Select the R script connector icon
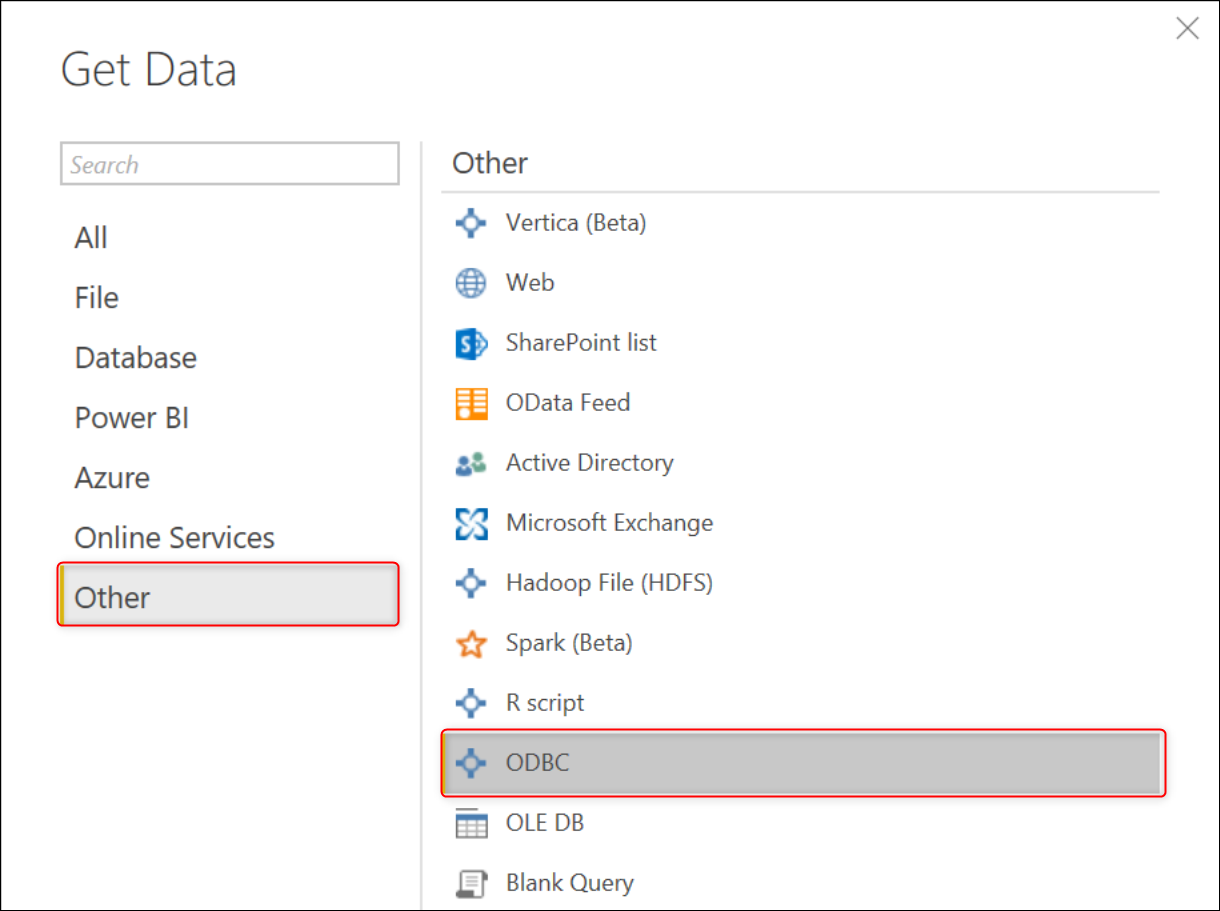 470,703
